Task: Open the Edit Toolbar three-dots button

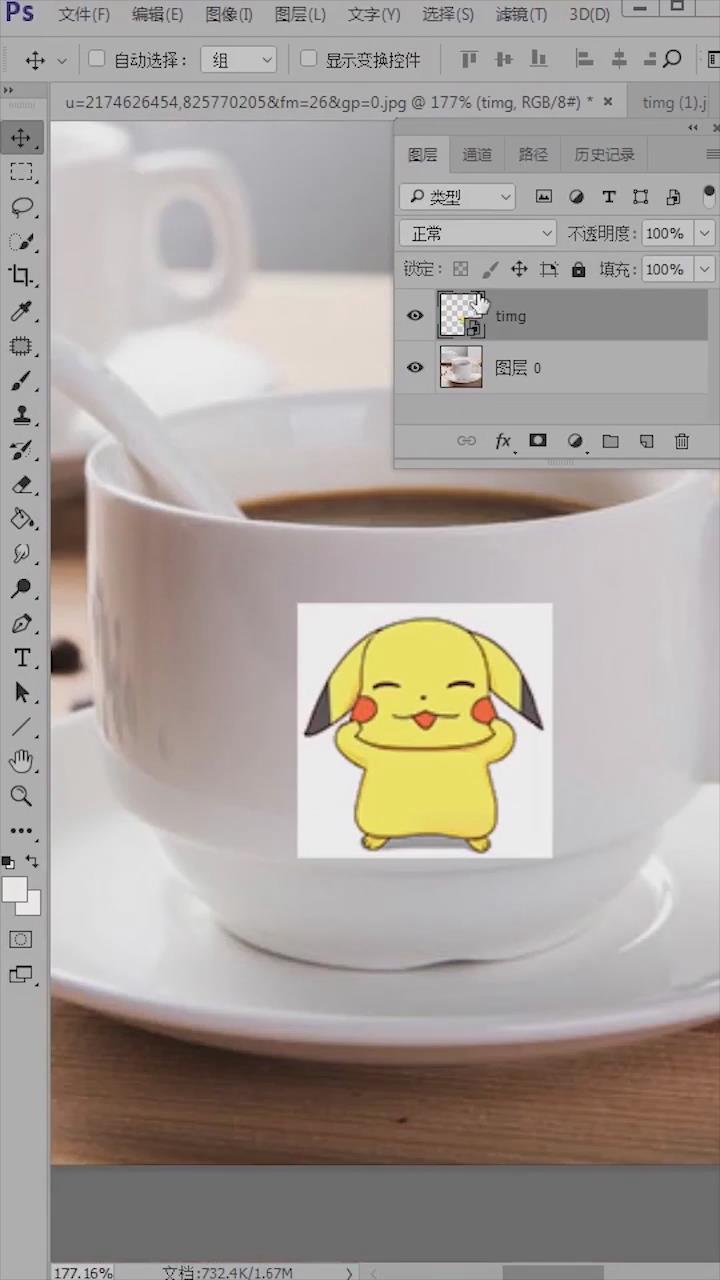Action: (x=21, y=830)
